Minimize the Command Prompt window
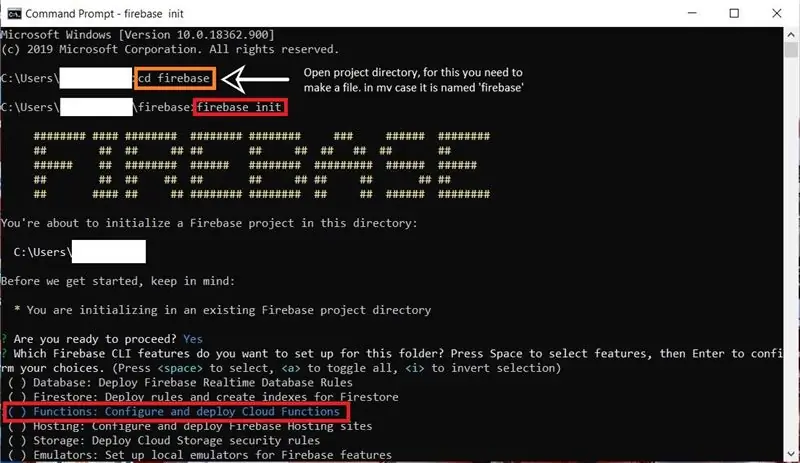 point(692,13)
